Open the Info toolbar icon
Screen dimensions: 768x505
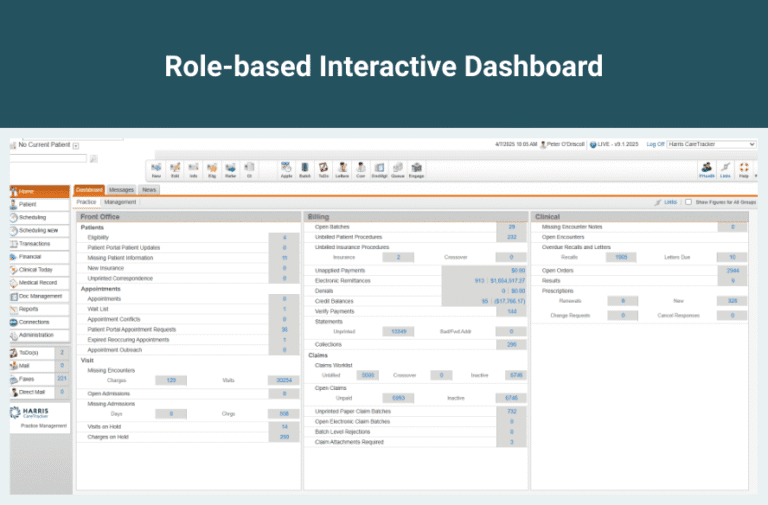tap(193, 170)
